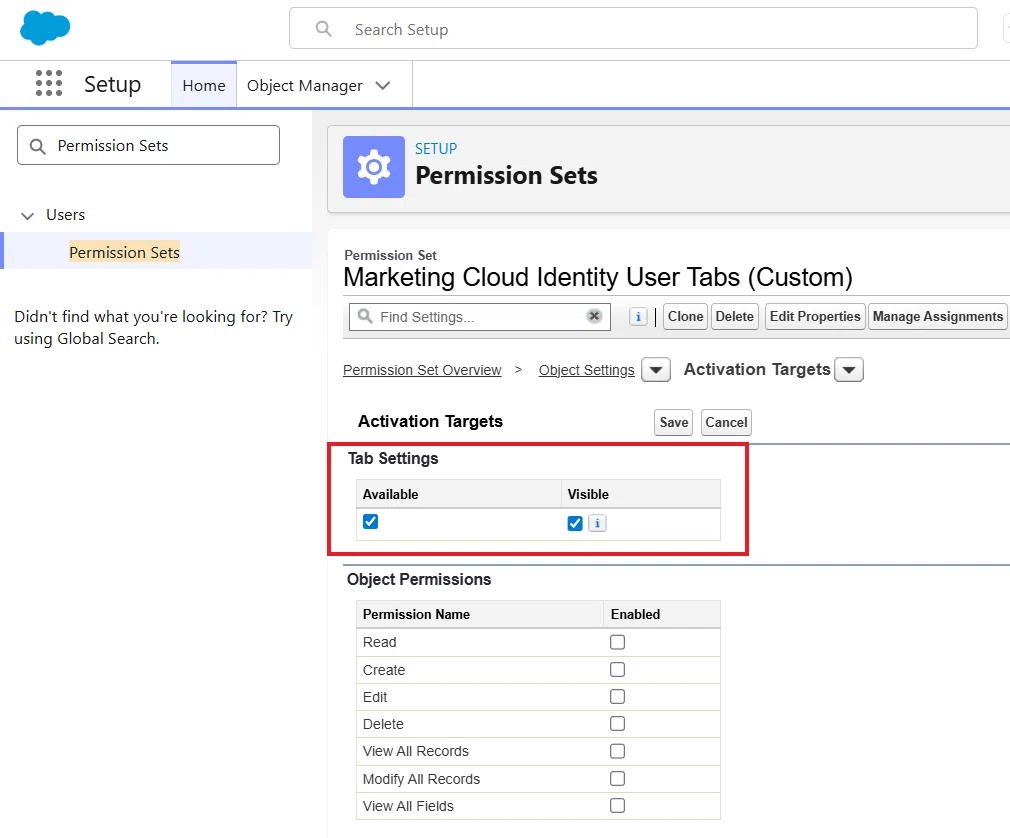
Task: Click the clear icon in Find Settings
Action: pos(594,316)
